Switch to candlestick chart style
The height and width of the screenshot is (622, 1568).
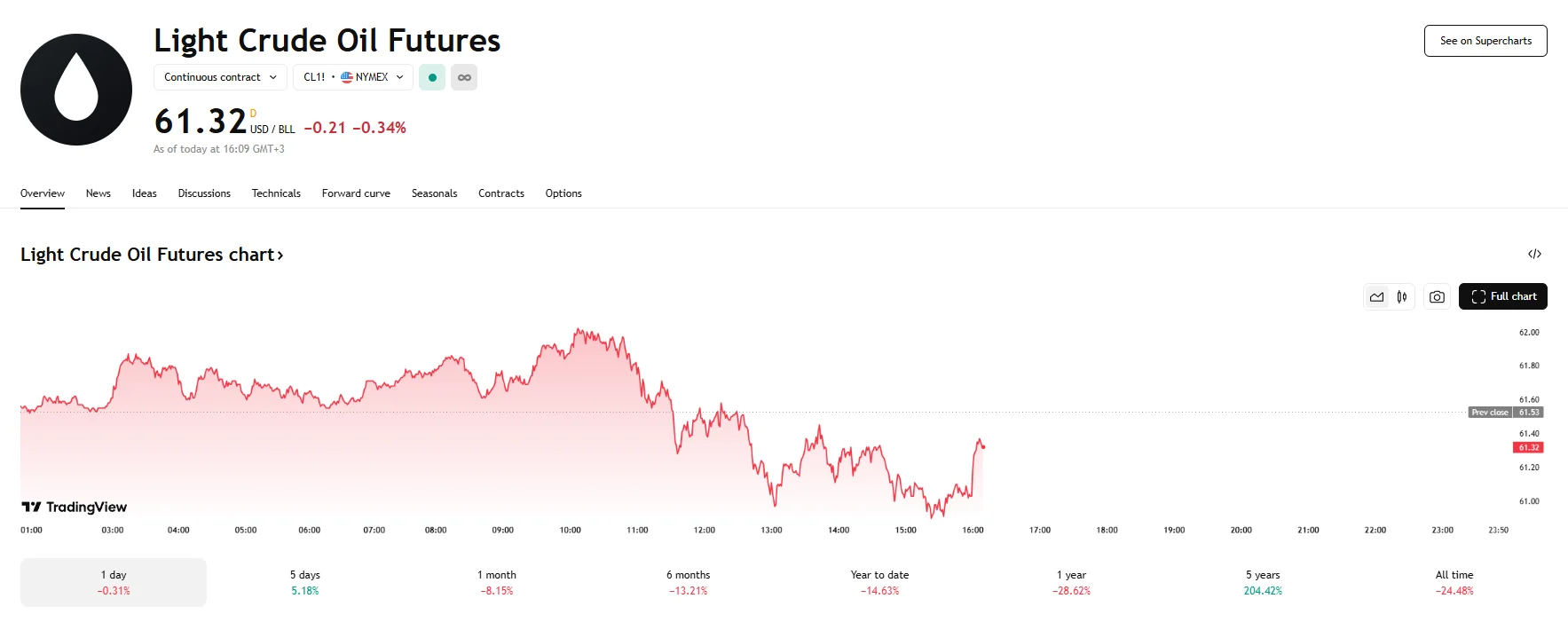(x=1402, y=297)
